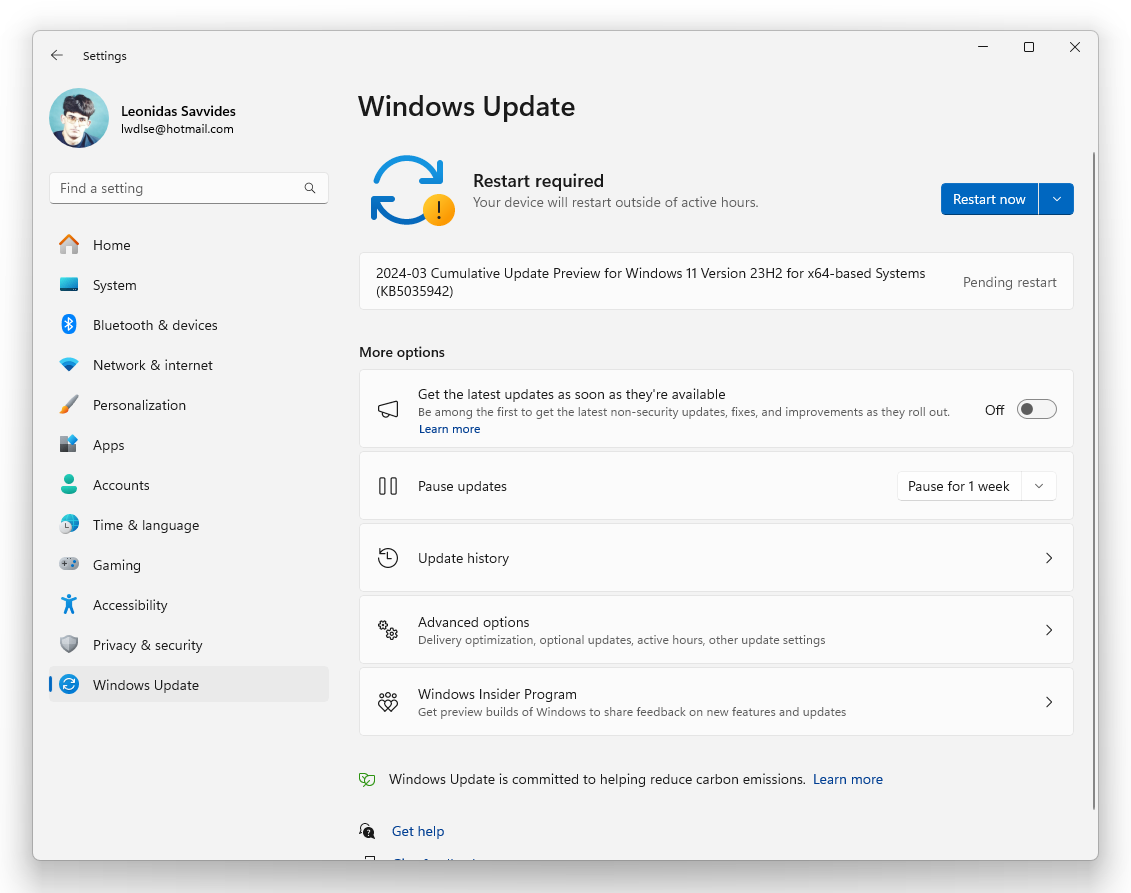Click the Personalization paintbrush icon
The image size is (1131, 893).
(x=69, y=405)
